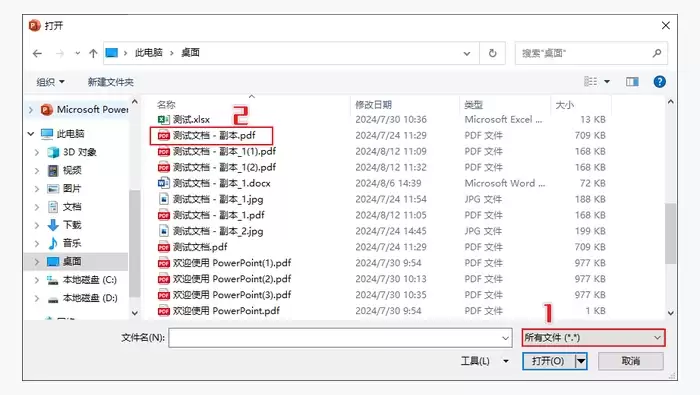Viewport: 700px width, 395px height.
Task: Open recent locations chevron beside forward arrow
Action: (x=77, y=54)
